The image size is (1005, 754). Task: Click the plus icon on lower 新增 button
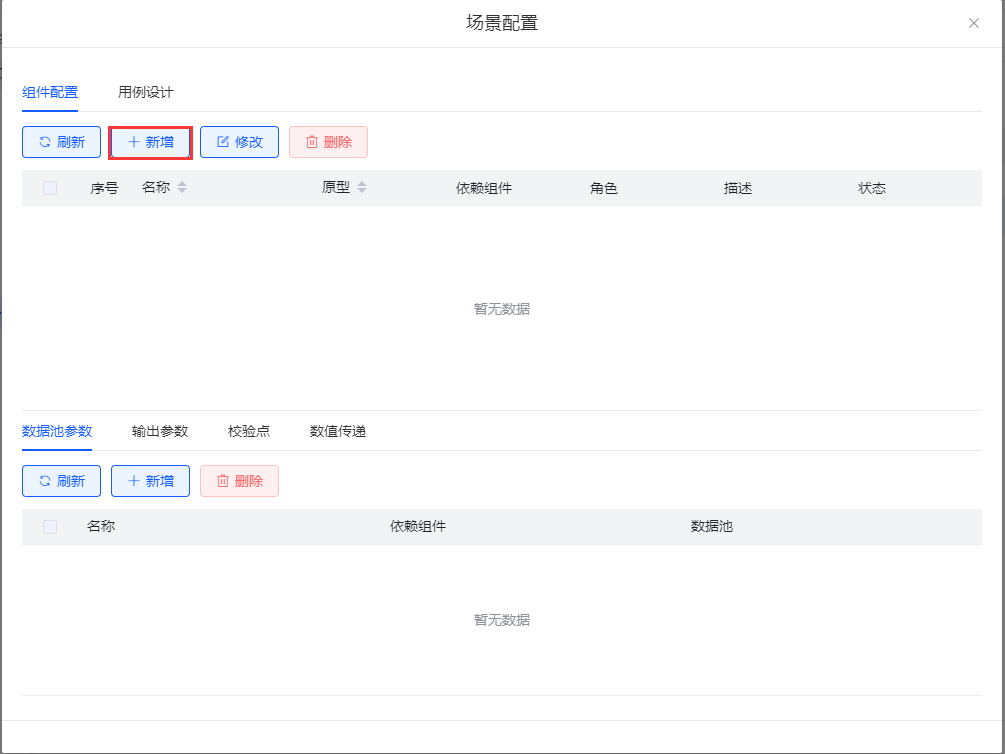pos(133,481)
